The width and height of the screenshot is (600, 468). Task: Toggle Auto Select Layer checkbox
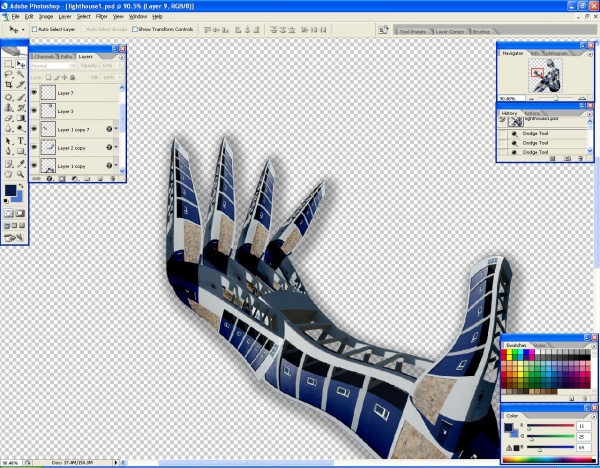[x=34, y=29]
